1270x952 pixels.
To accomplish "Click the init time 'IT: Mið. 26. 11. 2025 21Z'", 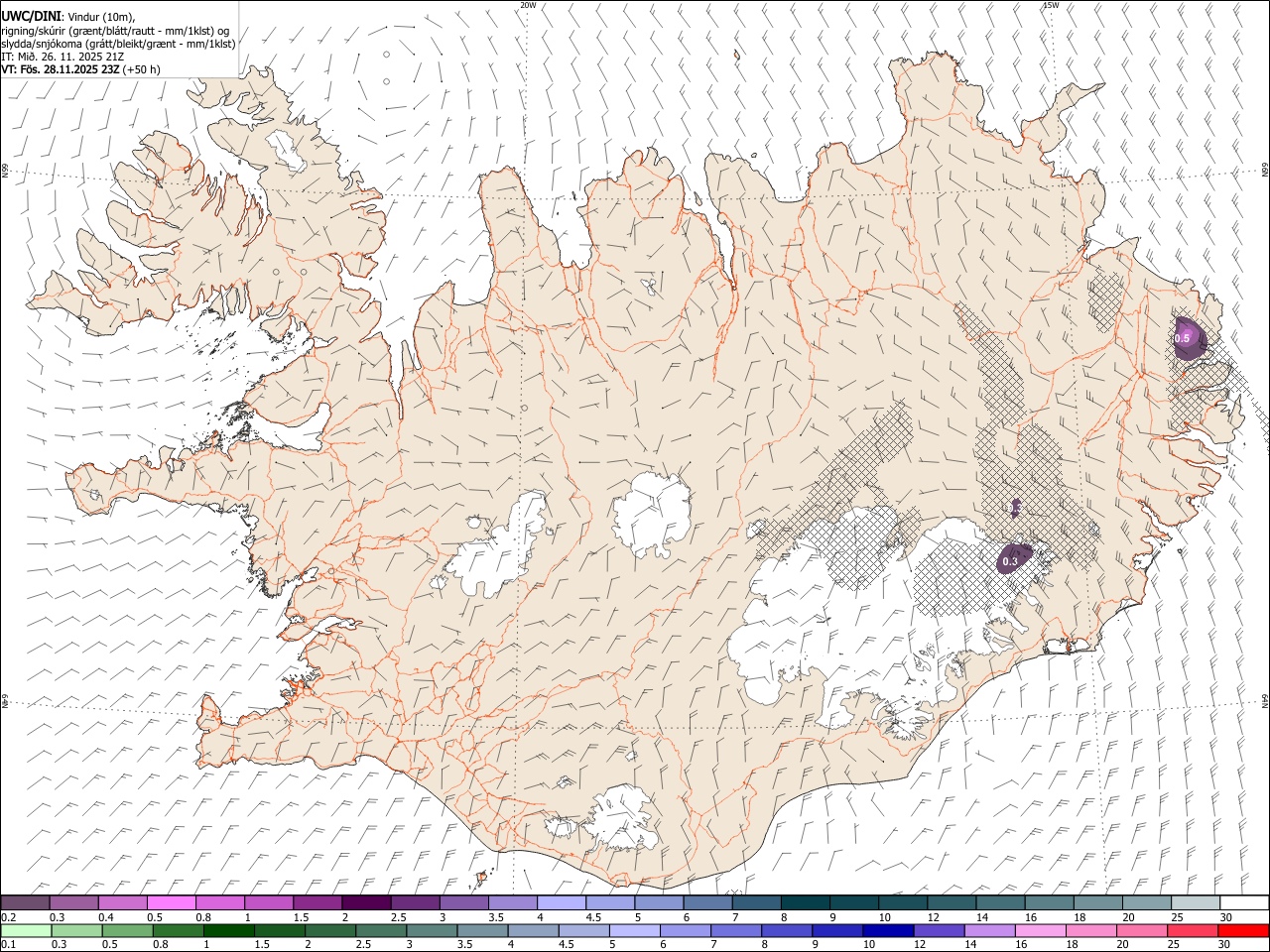I will [x=63, y=57].
